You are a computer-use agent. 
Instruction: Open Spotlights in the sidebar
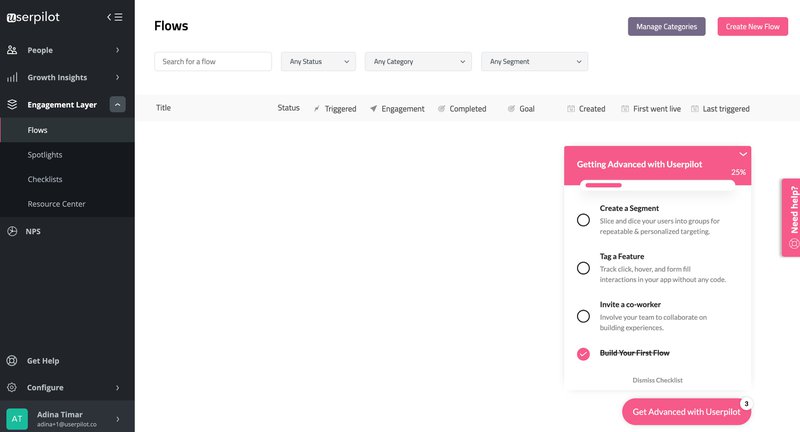click(45, 155)
